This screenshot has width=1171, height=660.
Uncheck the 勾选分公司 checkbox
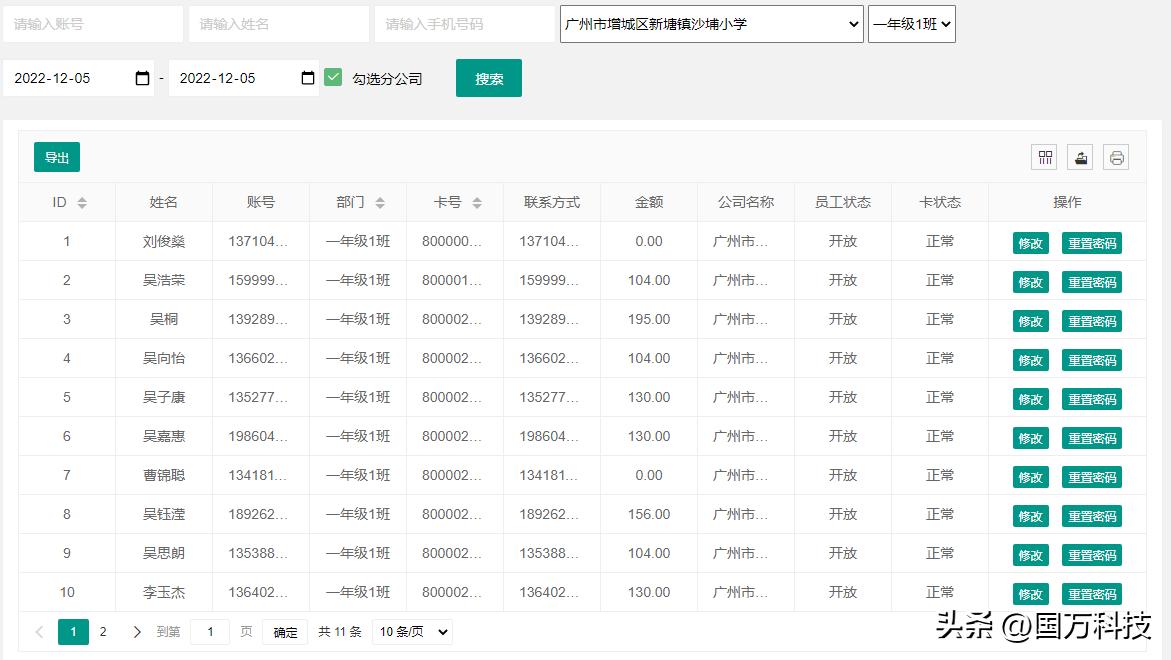point(333,77)
